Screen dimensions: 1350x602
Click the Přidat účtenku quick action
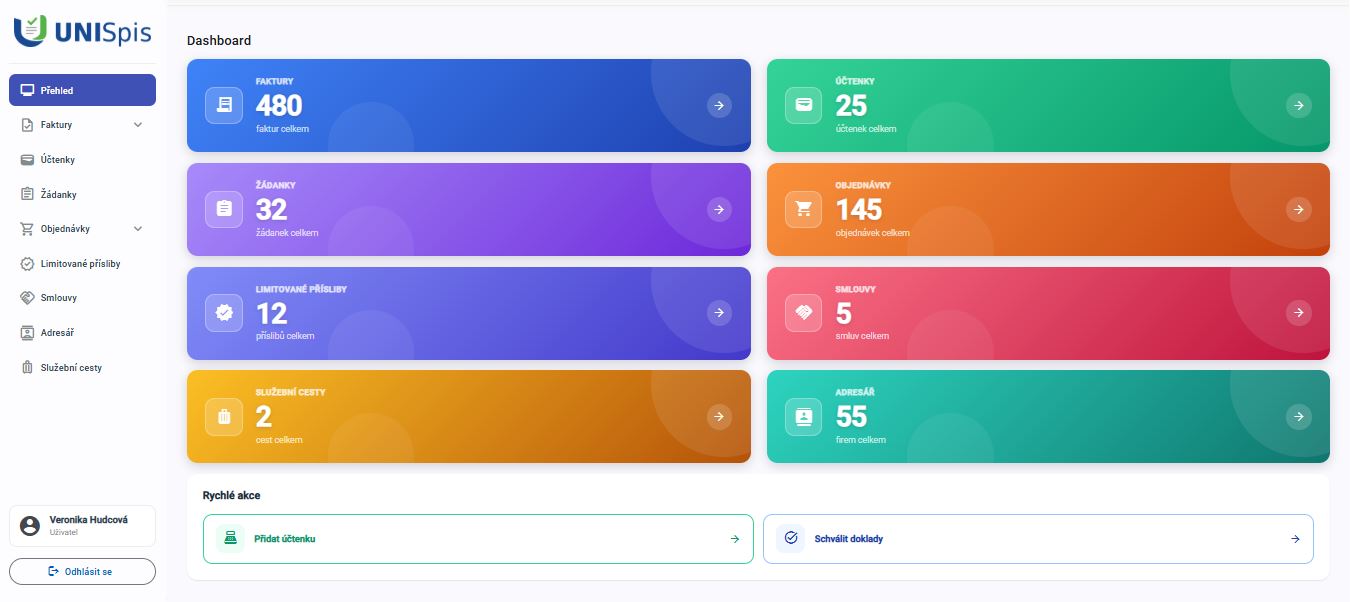coord(478,539)
